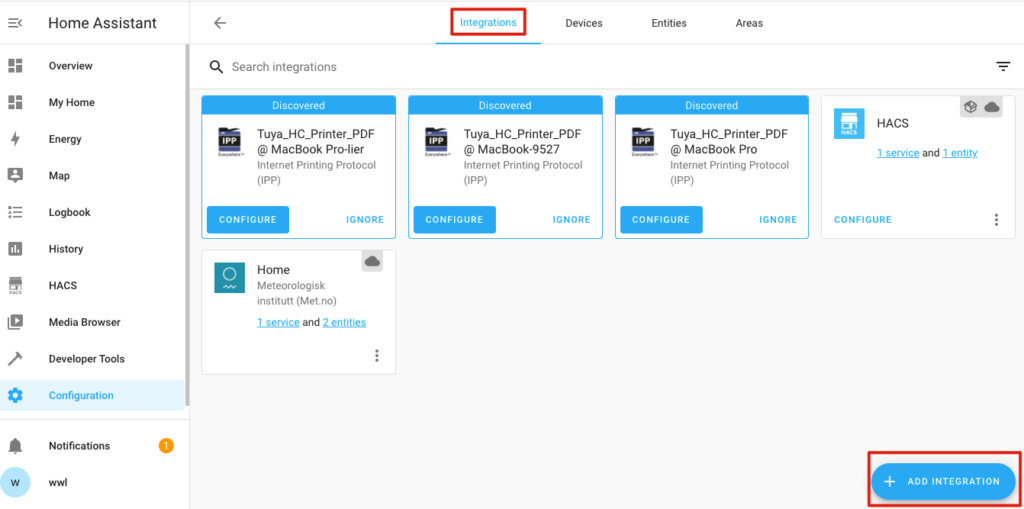Switch to the Devices tab
1024x509 pixels.
point(584,23)
